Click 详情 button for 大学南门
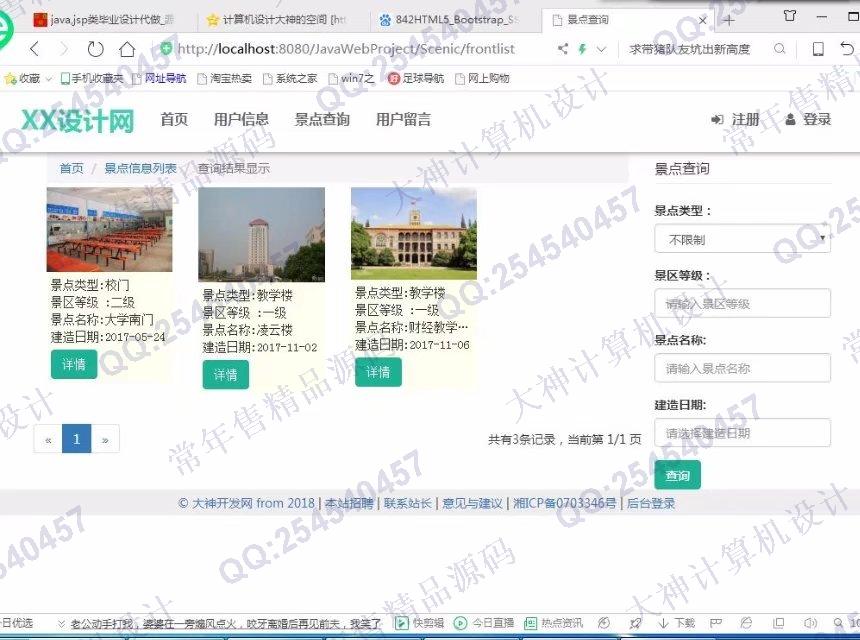The width and height of the screenshot is (860, 640). [x=73, y=365]
